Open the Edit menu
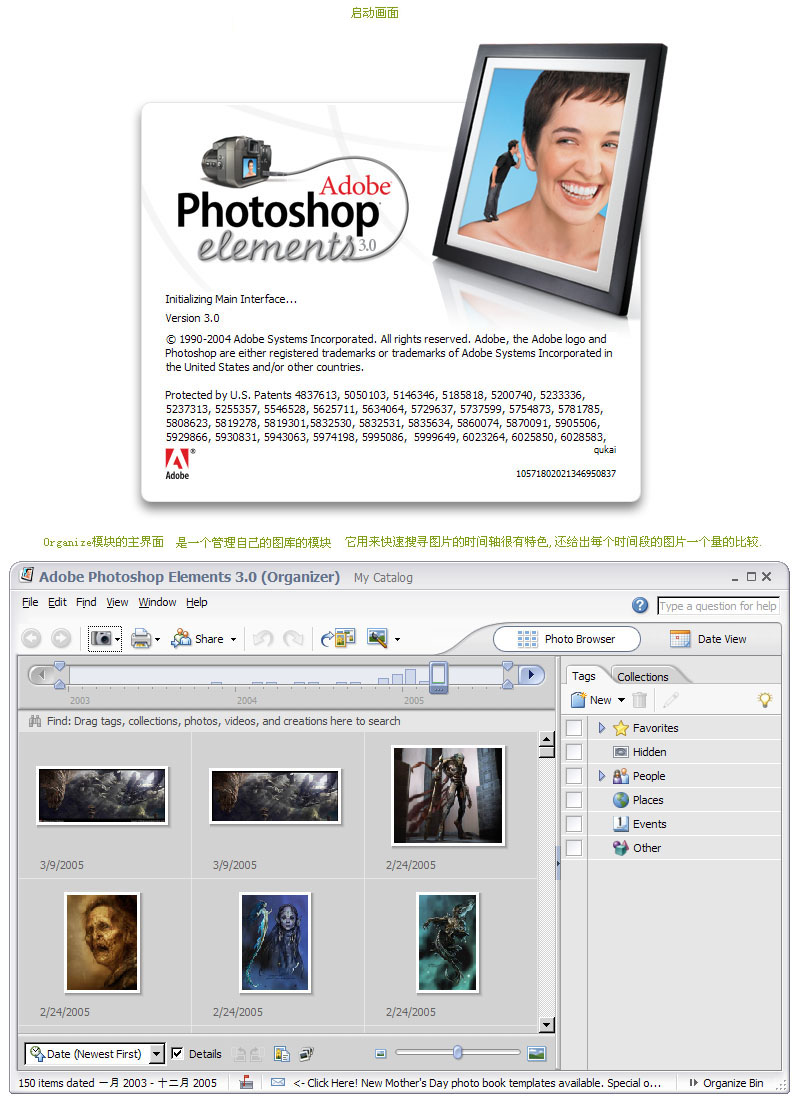The height and width of the screenshot is (1100, 800). [x=57, y=602]
